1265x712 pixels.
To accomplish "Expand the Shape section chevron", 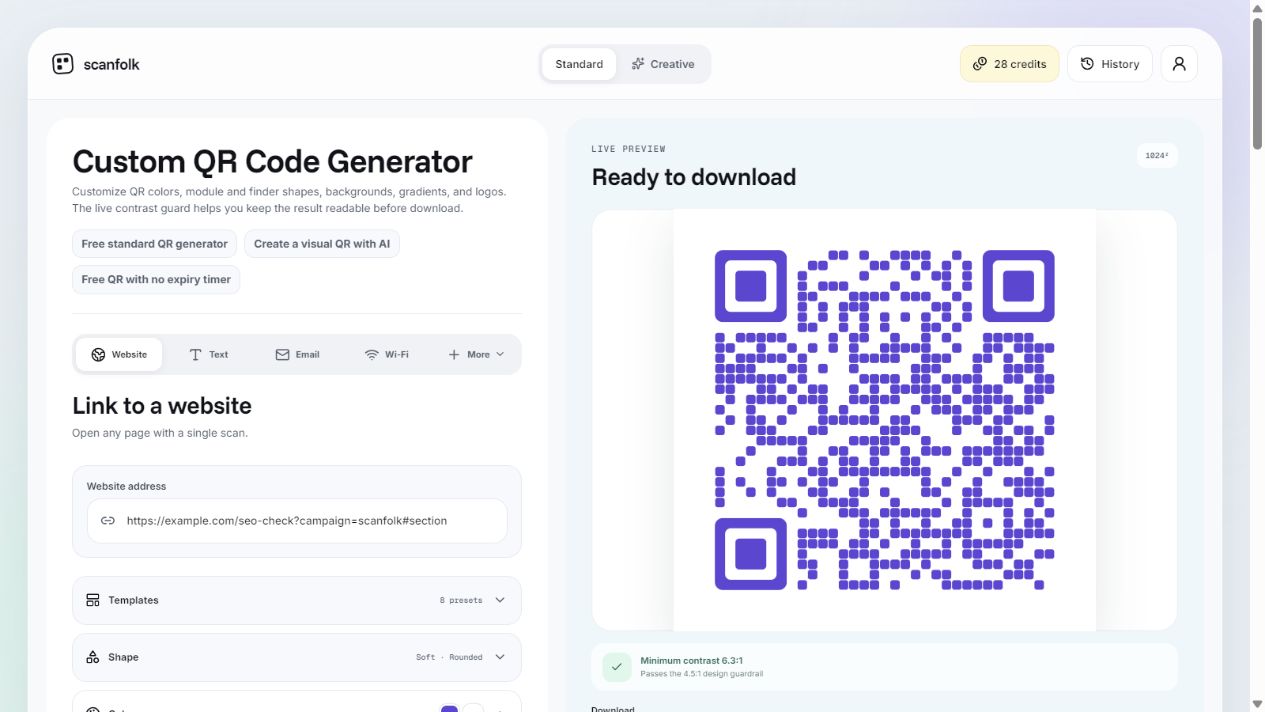I will 500,657.
